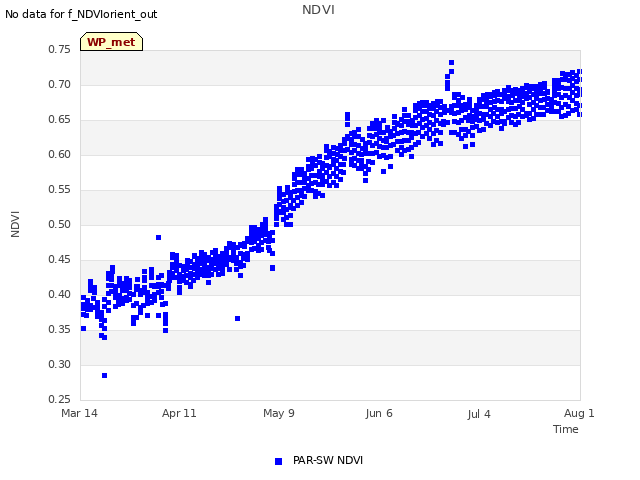Viewport: 640px width, 480px height.
Task: Click the 0.30 y-axis tick label
Action: point(60,364)
